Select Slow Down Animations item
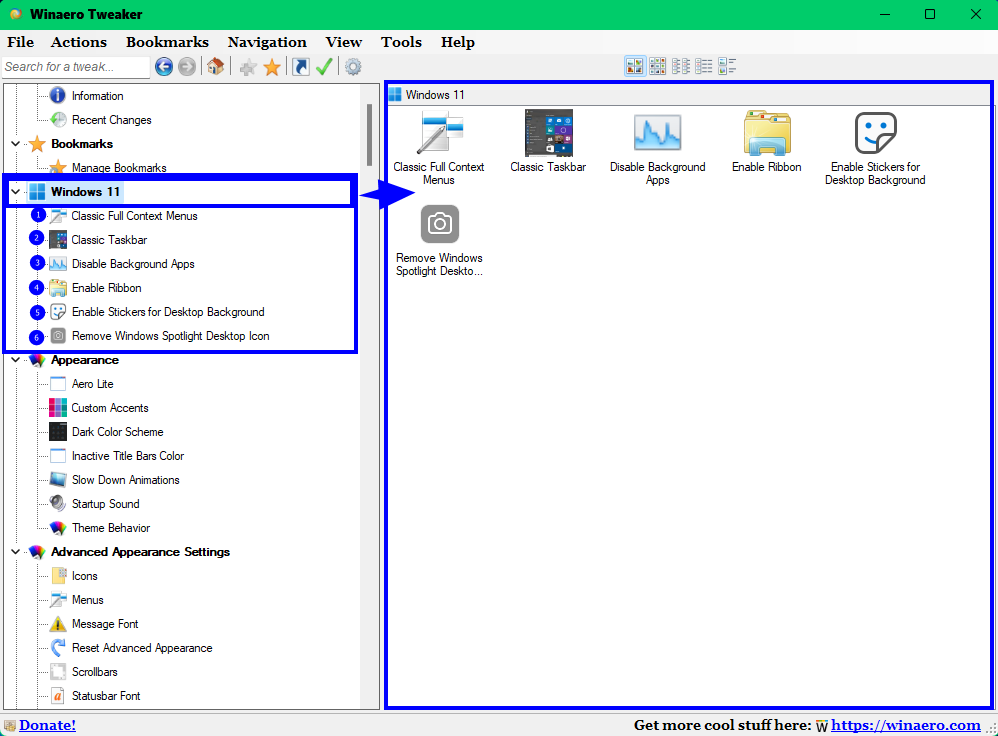The width and height of the screenshot is (998, 736). pyautogui.click(x=125, y=480)
